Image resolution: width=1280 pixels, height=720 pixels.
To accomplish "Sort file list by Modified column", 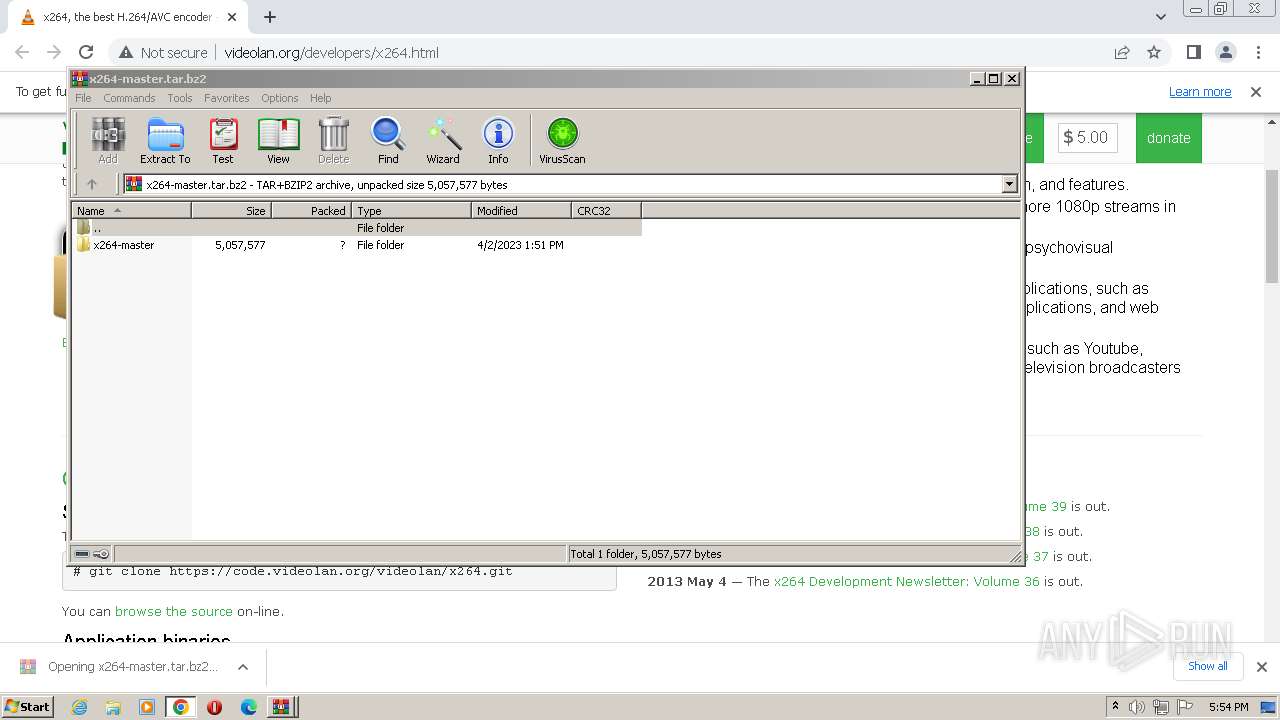I will point(521,210).
